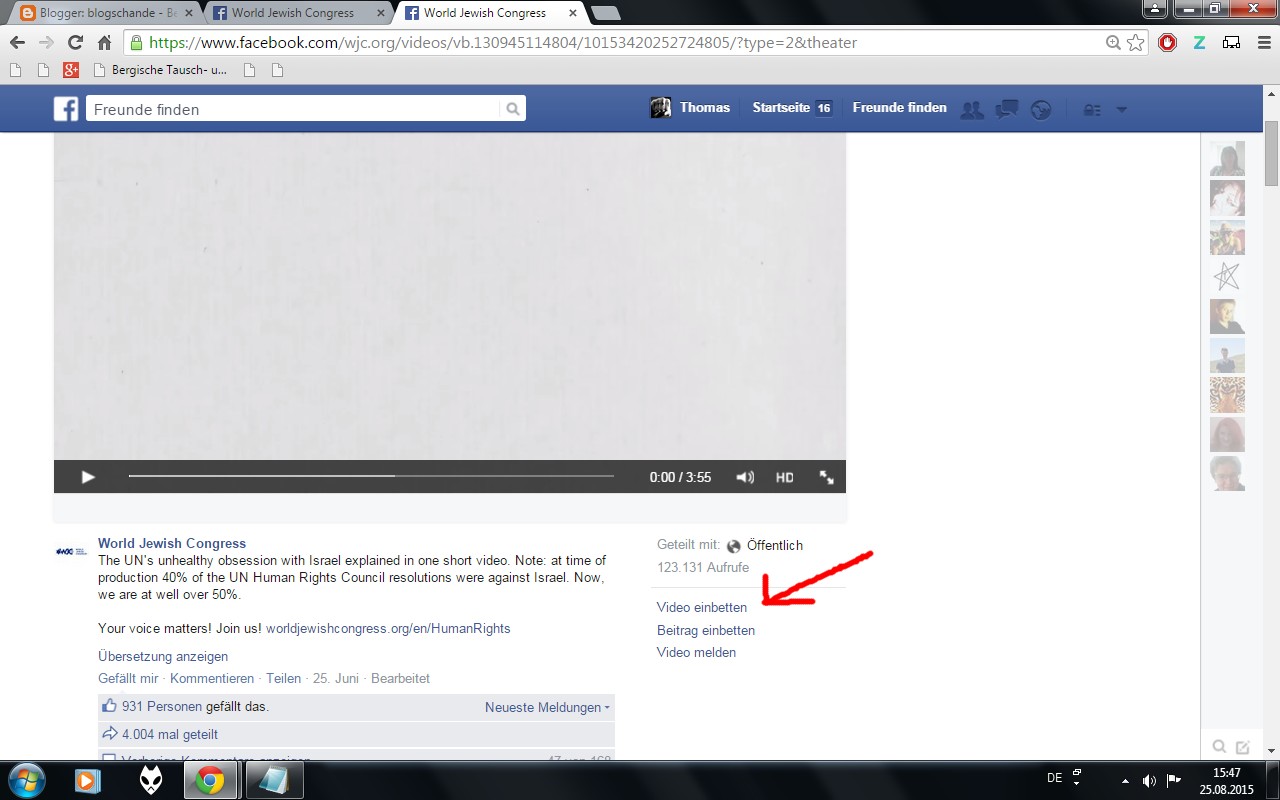The height and width of the screenshot is (800, 1280).
Task: Open a new browser tab
Action: point(605,13)
